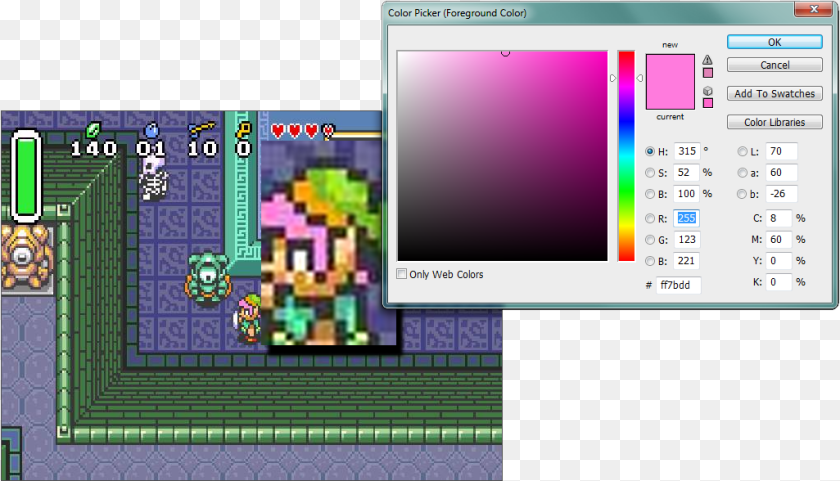Image resolution: width=840 pixels, height=481 pixels.
Task: Click the K black percentage field
Action: [x=778, y=282]
